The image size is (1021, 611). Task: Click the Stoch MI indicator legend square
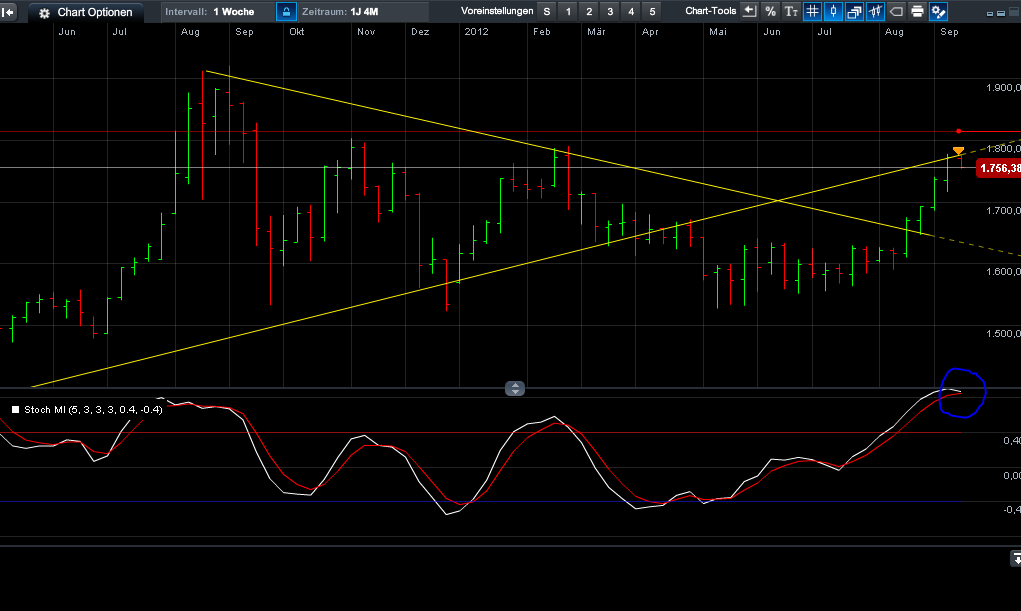[16, 410]
